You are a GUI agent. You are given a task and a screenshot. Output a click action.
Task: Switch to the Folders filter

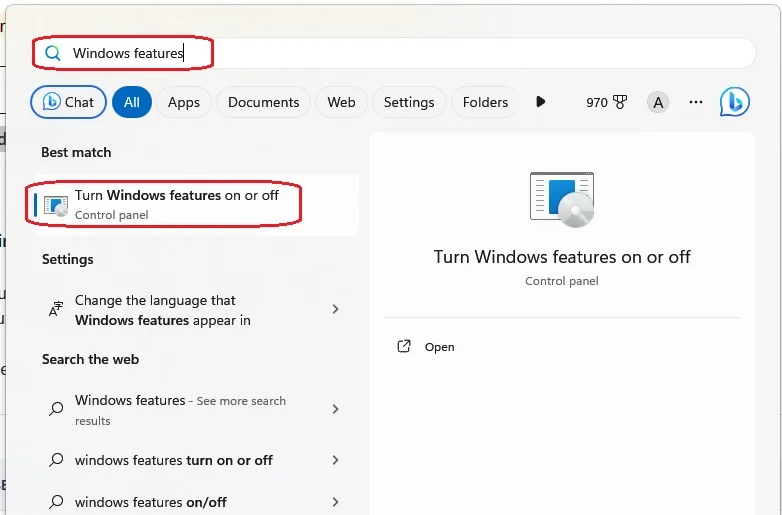pos(485,102)
